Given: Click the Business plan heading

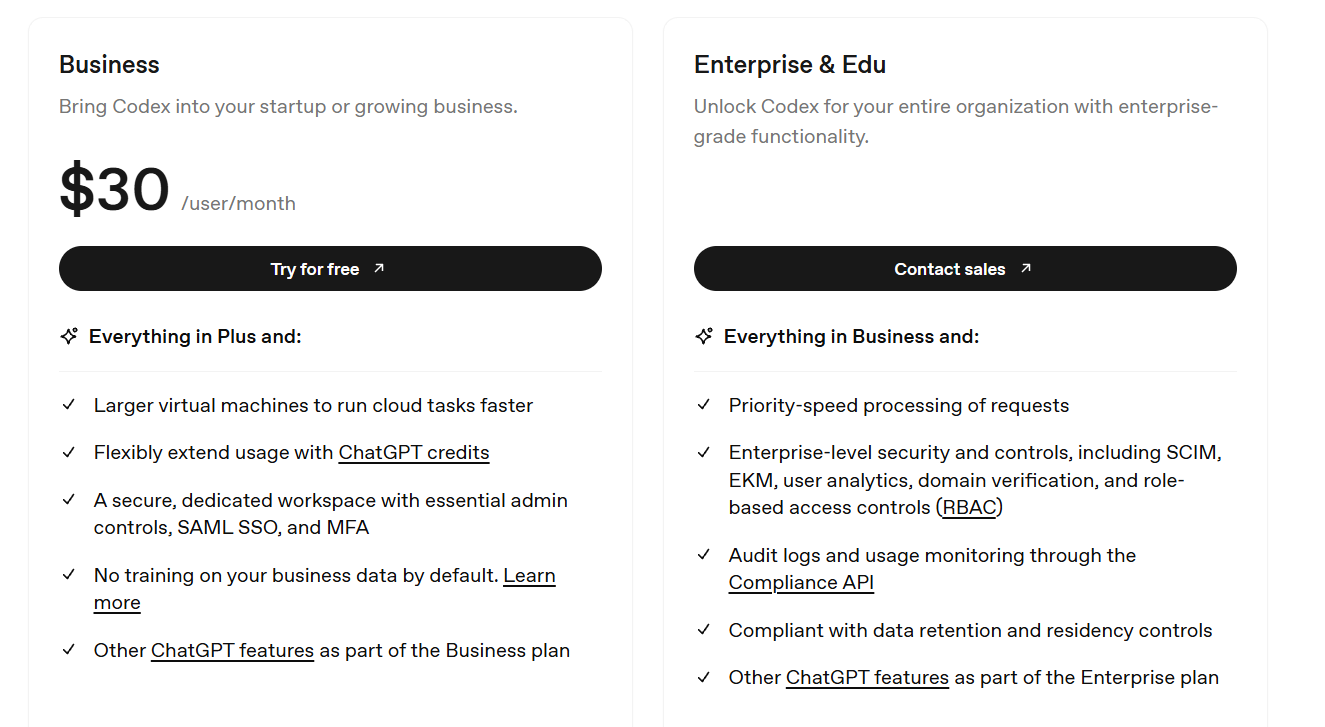Looking at the screenshot, I should tap(109, 65).
